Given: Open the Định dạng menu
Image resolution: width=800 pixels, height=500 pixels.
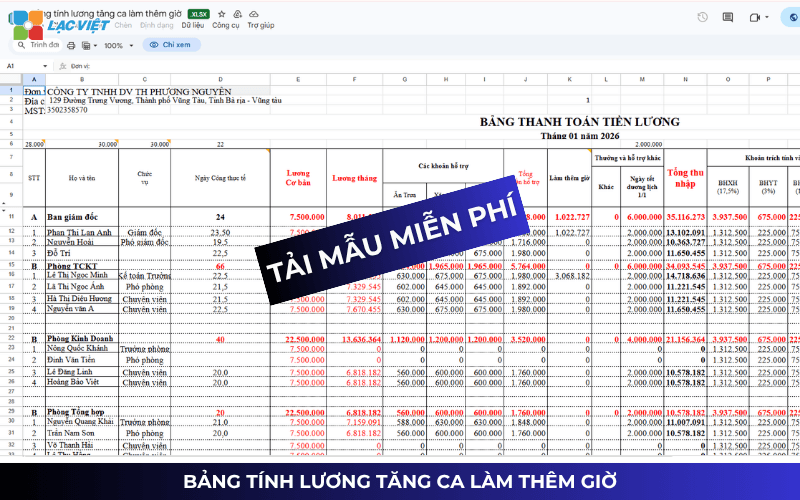Looking at the screenshot, I should (x=157, y=25).
